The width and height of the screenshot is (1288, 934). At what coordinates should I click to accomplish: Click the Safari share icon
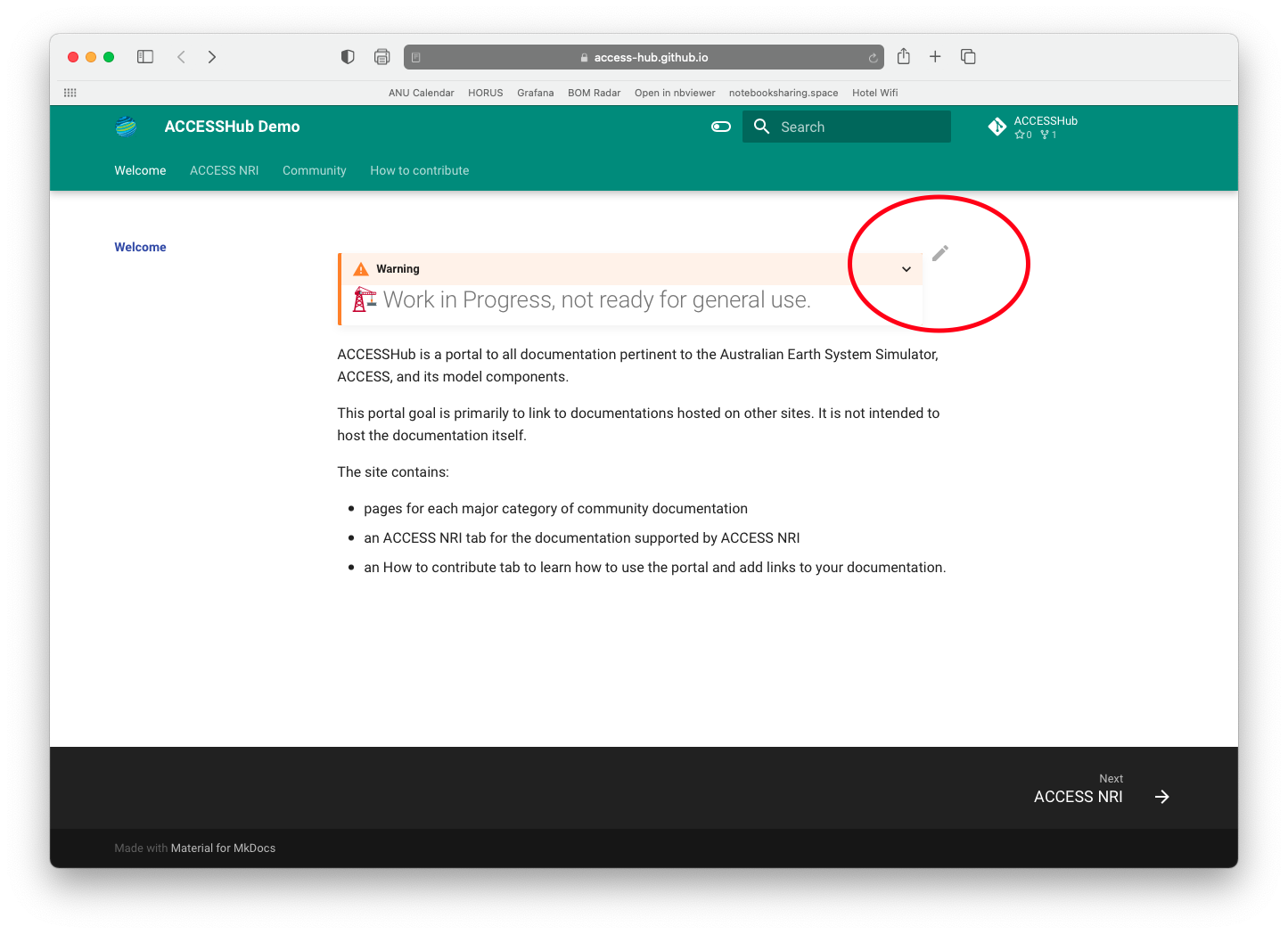903,56
